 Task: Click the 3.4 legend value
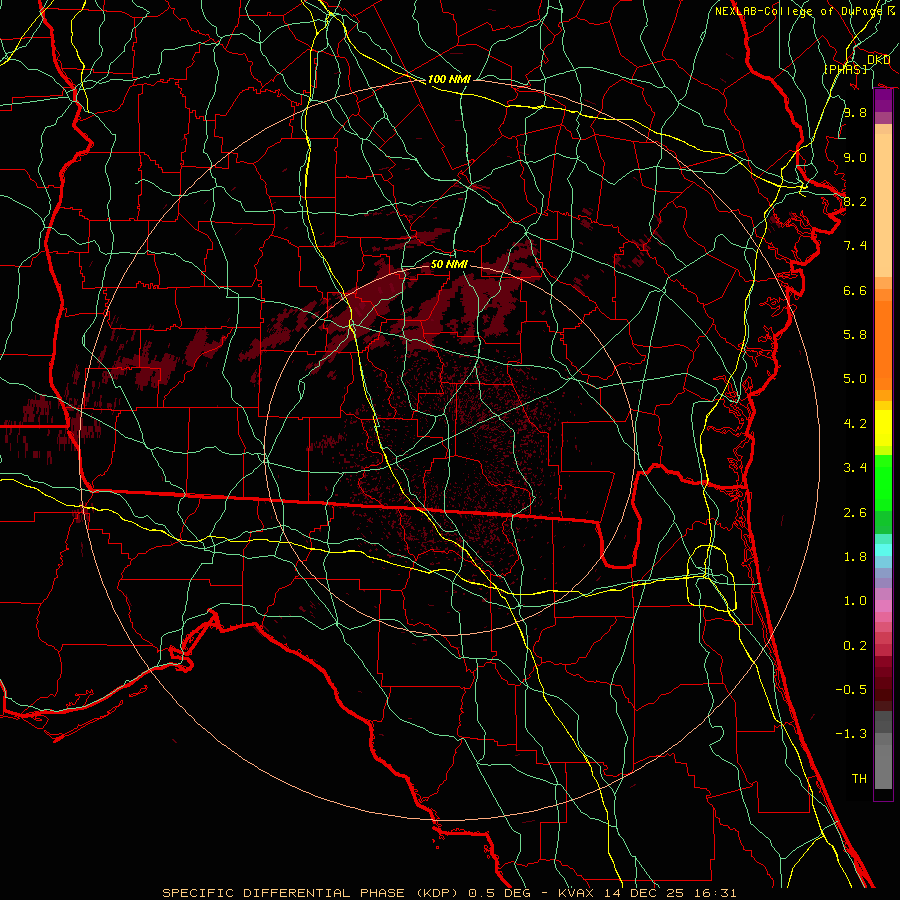855,468
